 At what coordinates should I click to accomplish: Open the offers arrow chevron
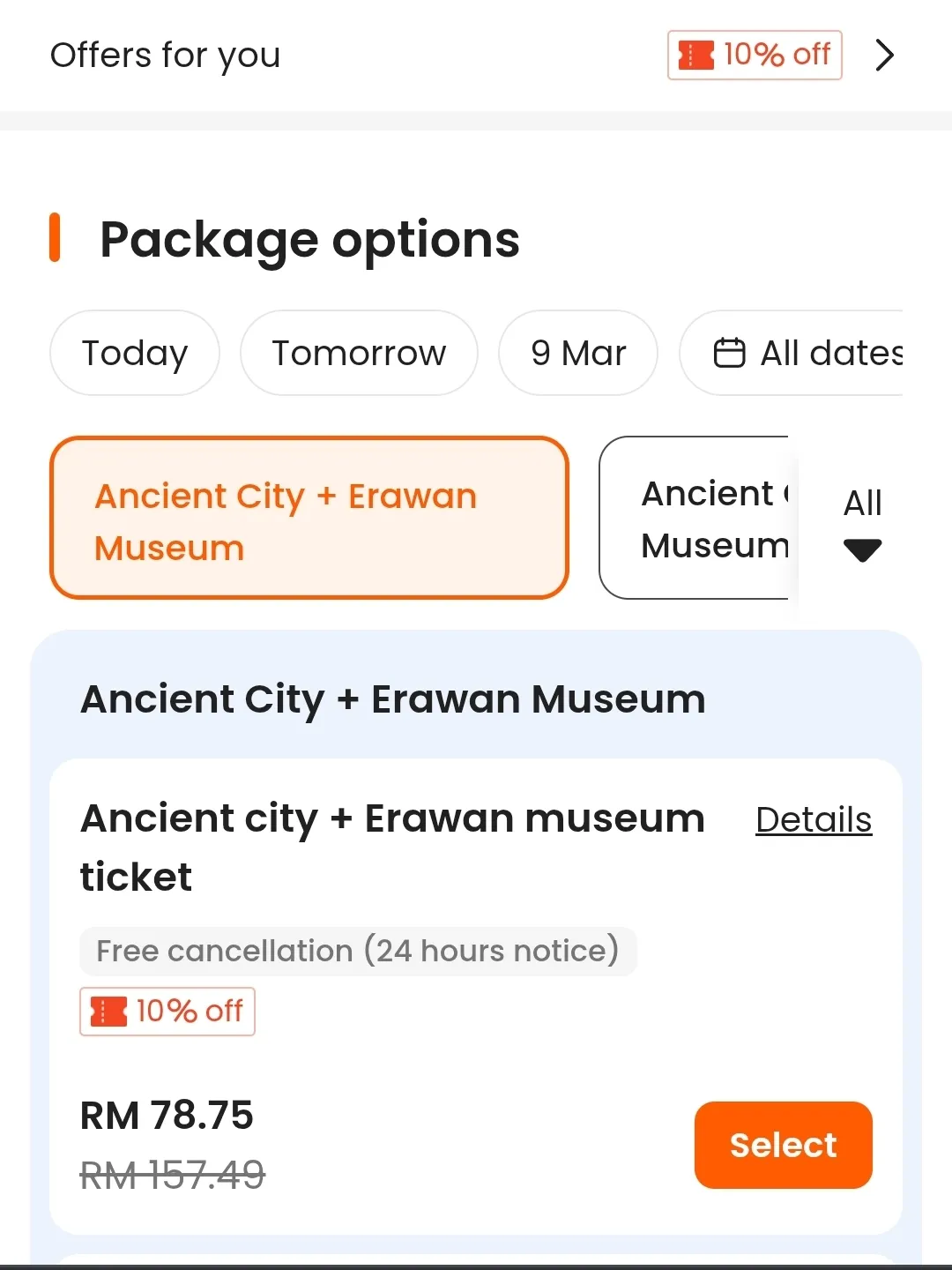pos(884,55)
